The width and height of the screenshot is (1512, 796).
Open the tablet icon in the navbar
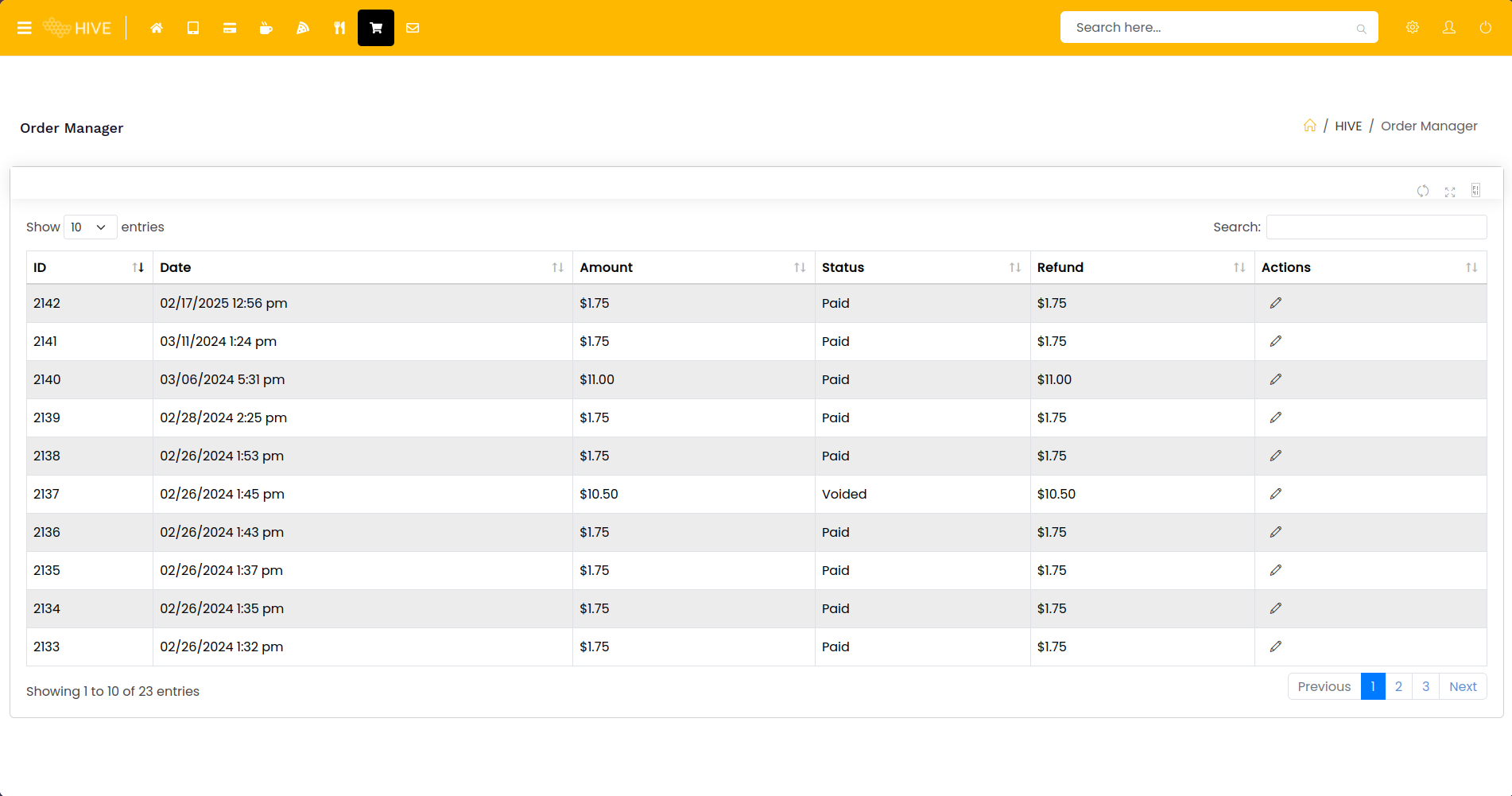[193, 28]
